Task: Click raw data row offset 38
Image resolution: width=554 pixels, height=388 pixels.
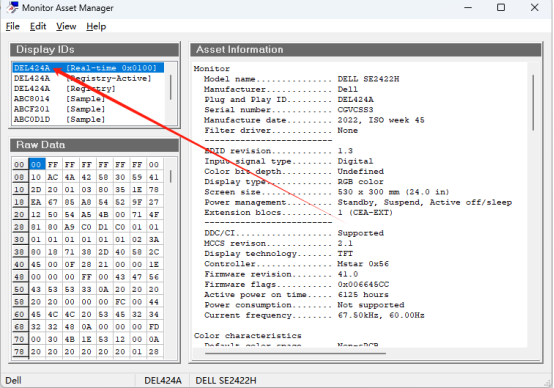Action: [19, 252]
